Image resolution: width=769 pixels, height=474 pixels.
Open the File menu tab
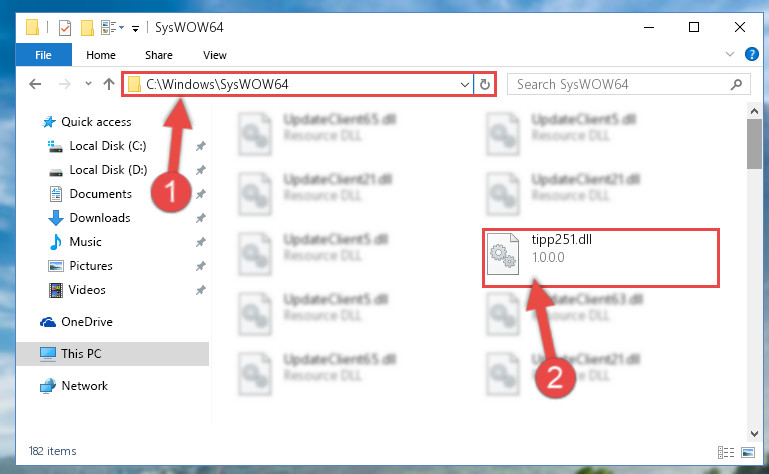click(44, 55)
